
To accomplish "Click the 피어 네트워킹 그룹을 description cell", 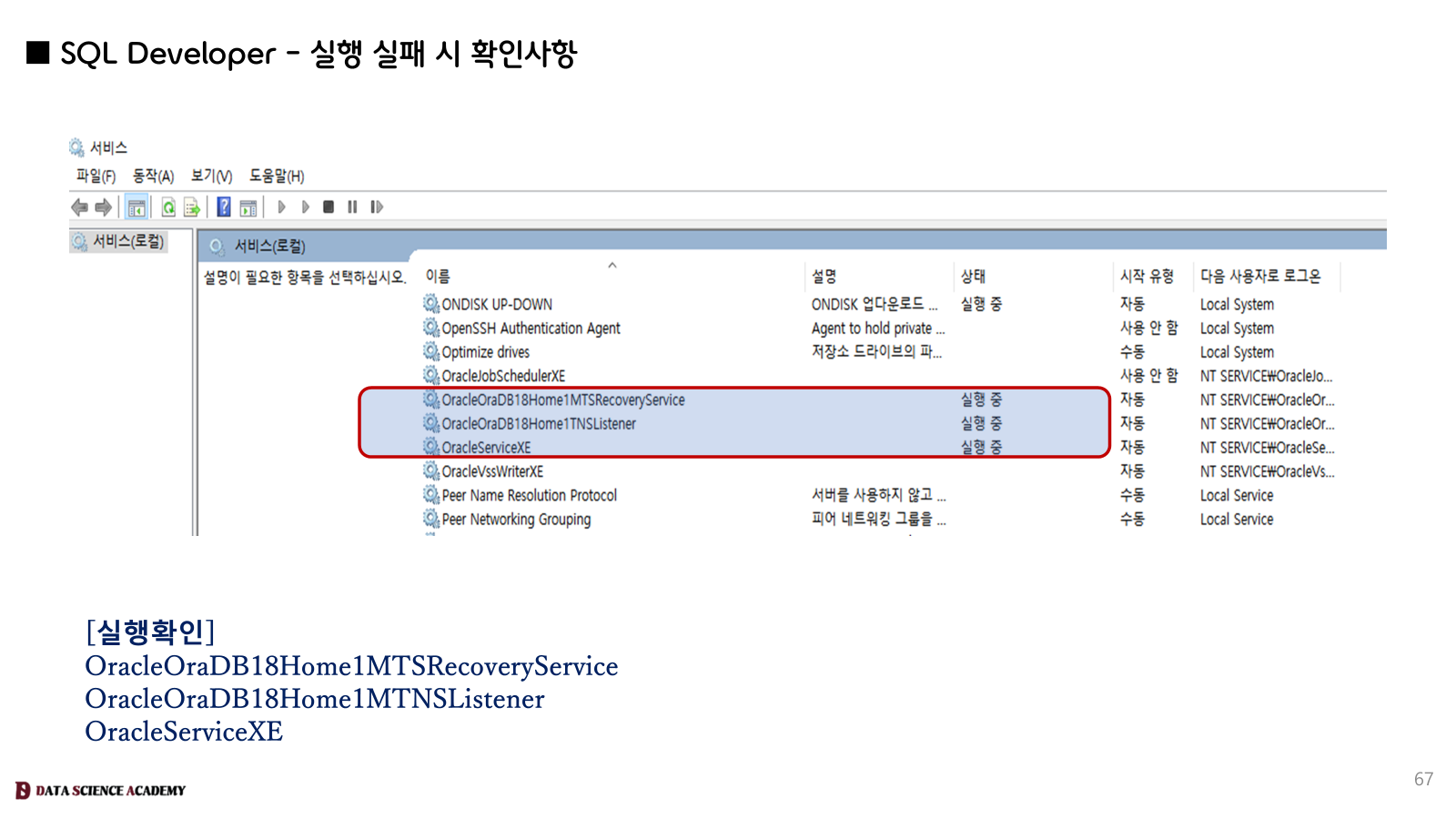I will point(878,519).
